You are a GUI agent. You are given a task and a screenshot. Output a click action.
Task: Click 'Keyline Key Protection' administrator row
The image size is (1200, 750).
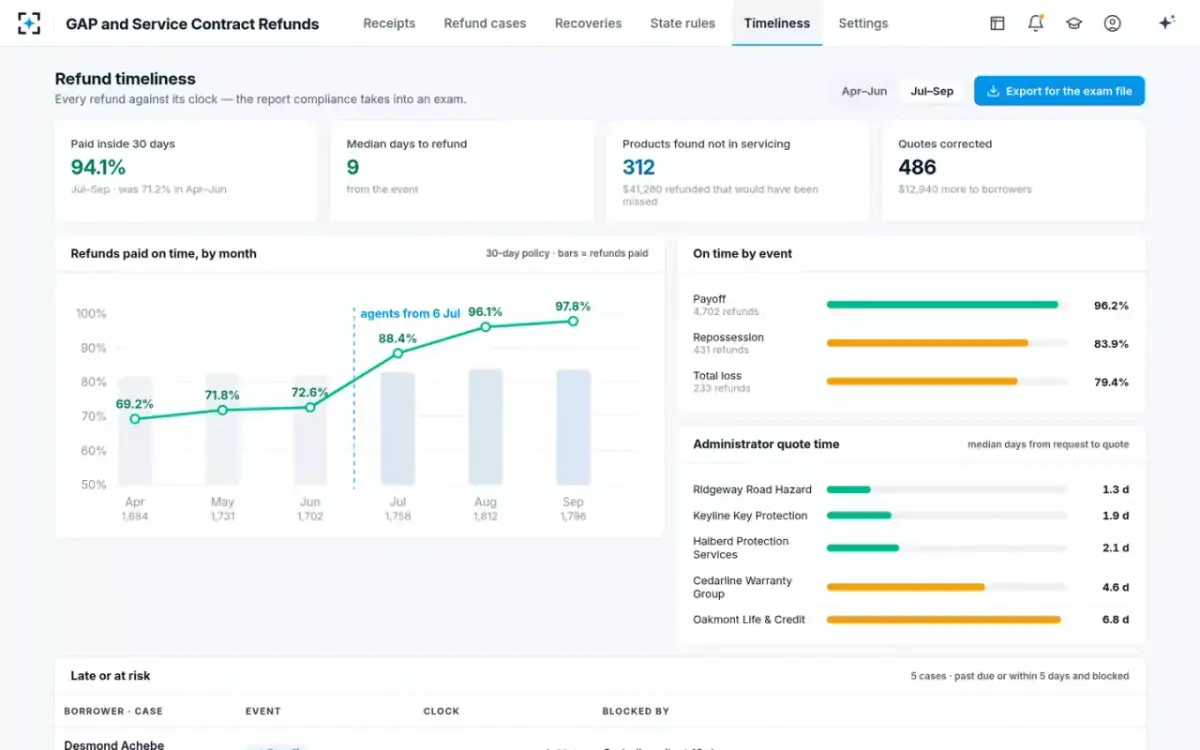click(911, 516)
